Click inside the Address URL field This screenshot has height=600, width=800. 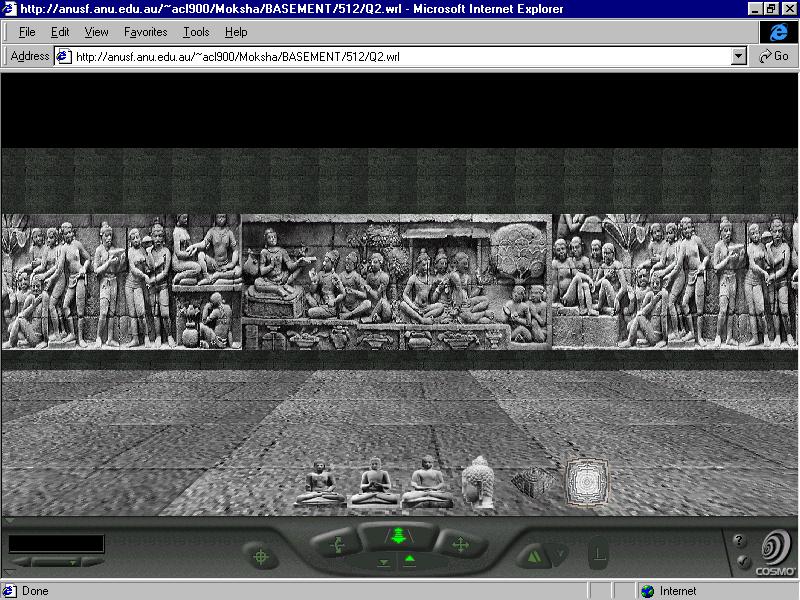(400, 57)
